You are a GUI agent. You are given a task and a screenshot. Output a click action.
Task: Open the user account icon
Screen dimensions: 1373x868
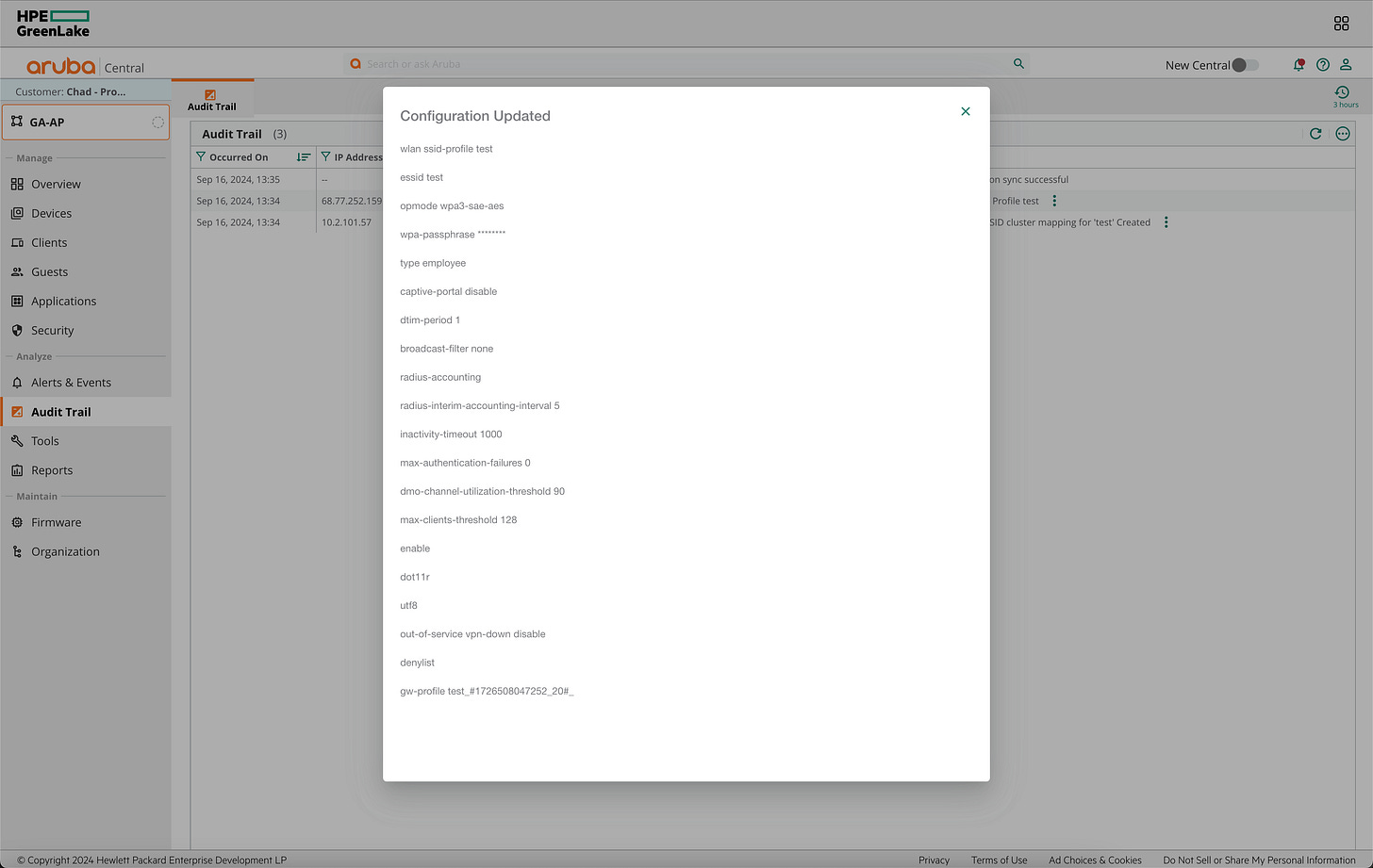tap(1347, 64)
